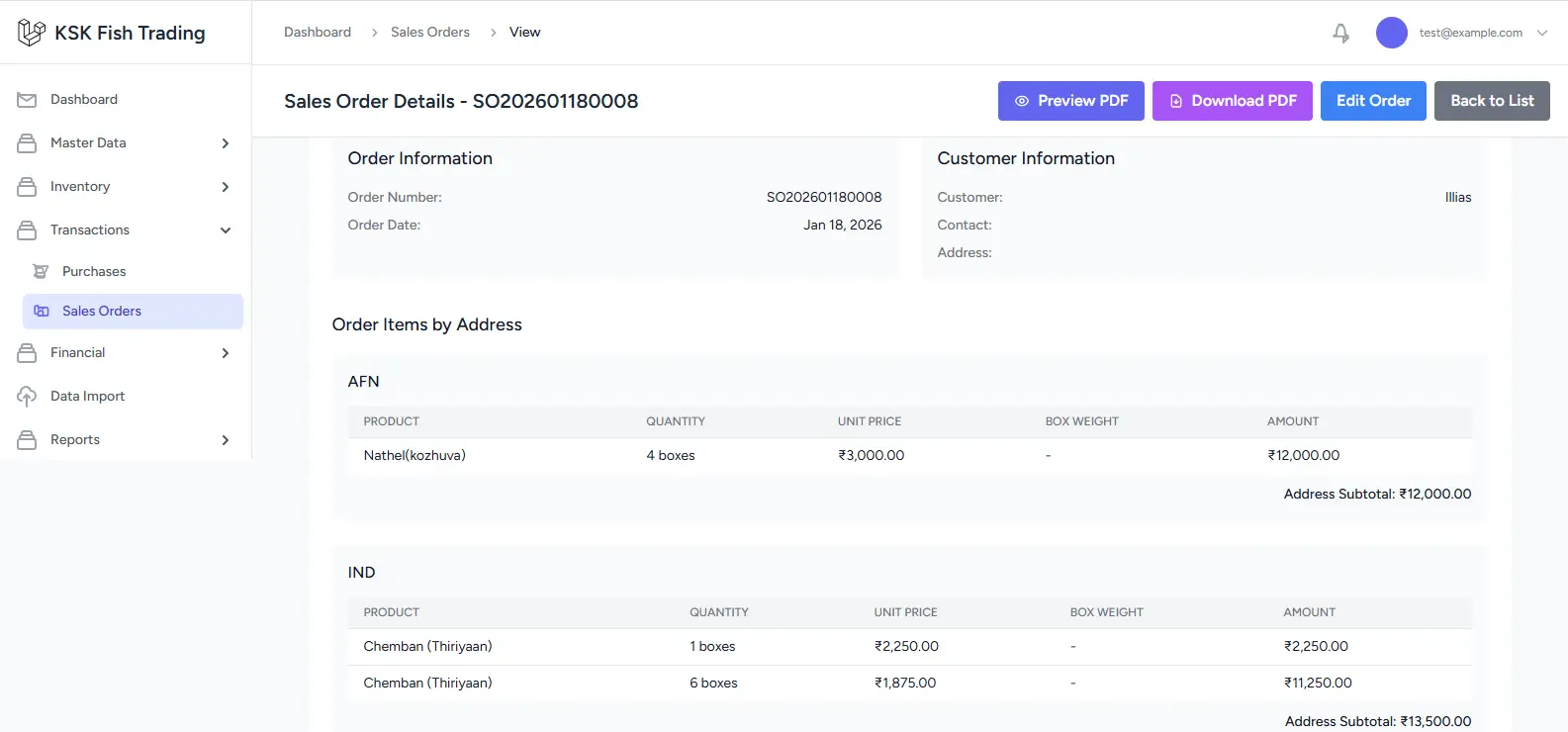Click the Purchases cart icon

pos(41,272)
